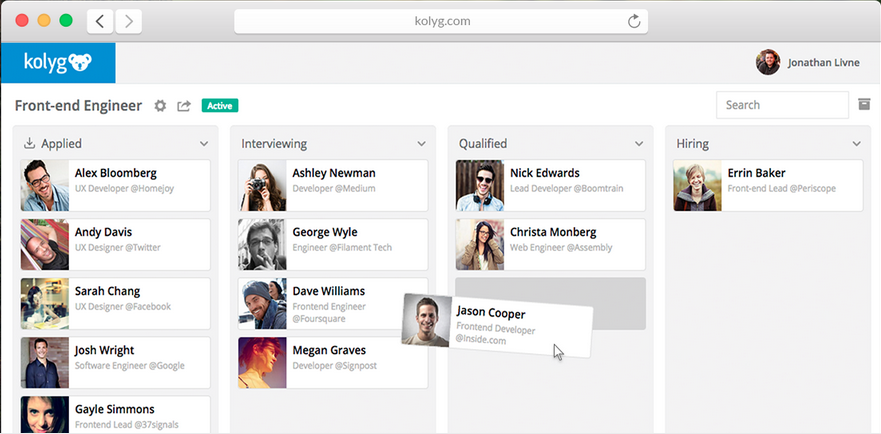
Task: Select Megan Graves's candidate card
Action: (333, 363)
